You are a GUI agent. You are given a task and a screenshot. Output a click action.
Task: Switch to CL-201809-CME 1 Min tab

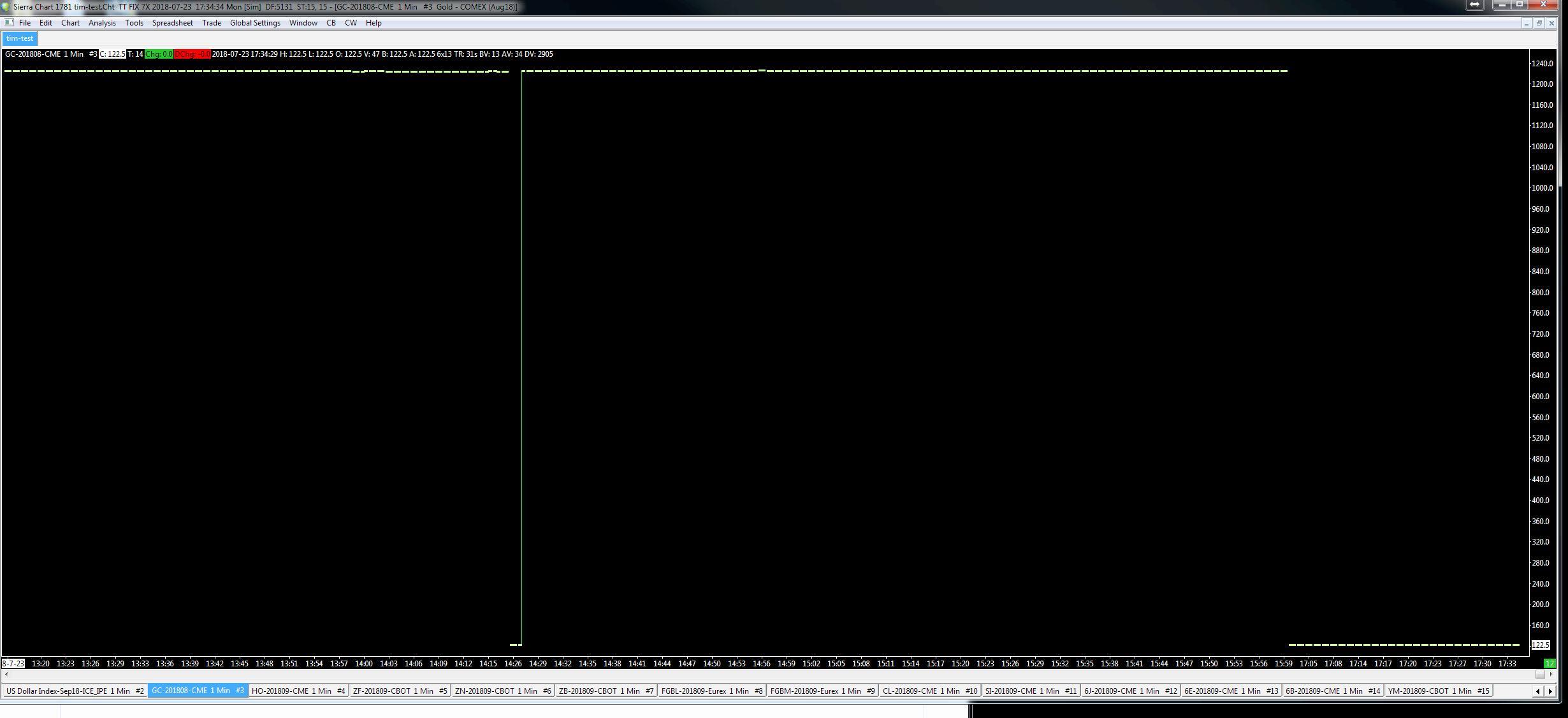click(x=929, y=691)
